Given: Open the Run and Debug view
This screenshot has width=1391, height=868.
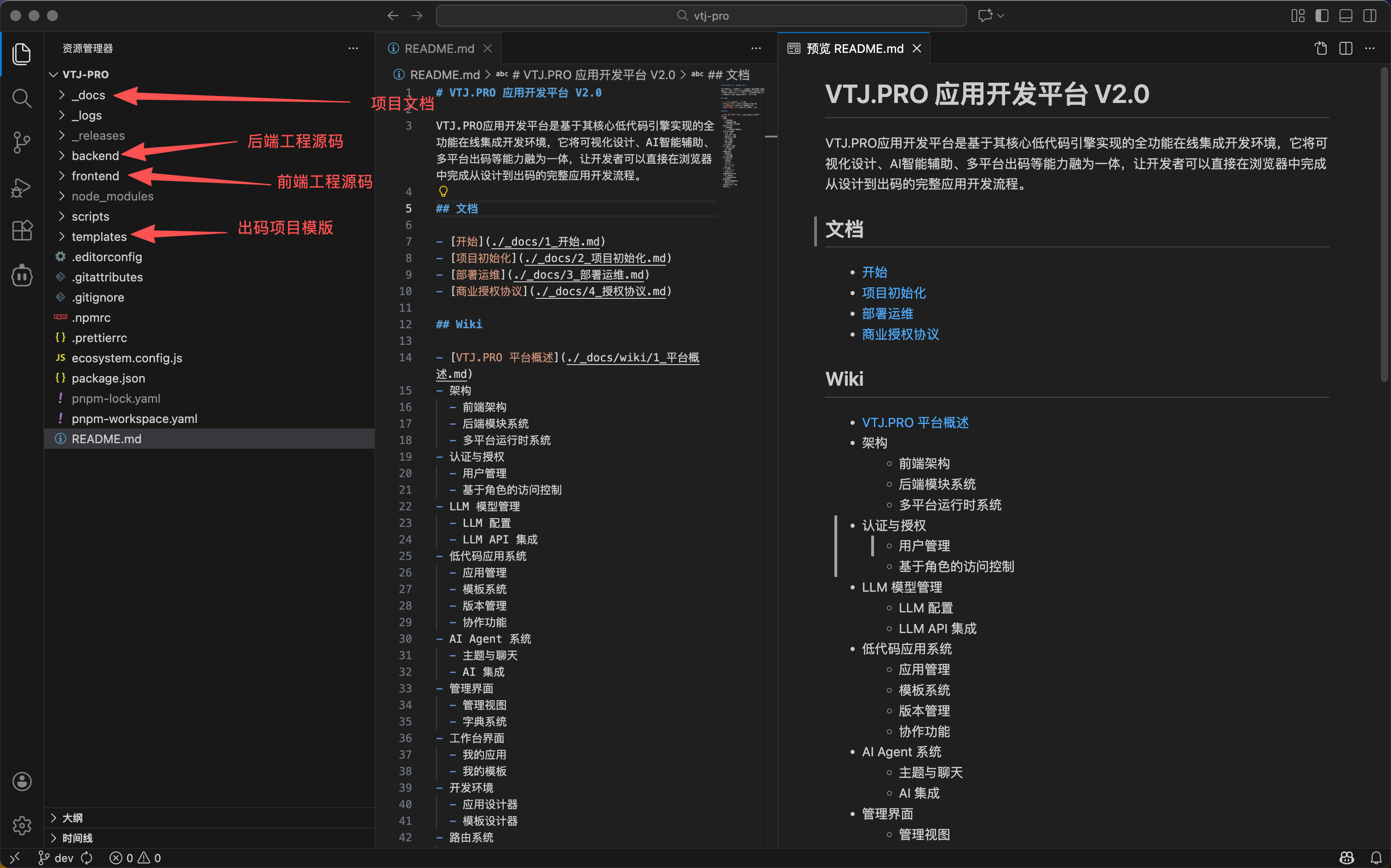Looking at the screenshot, I should click(21, 187).
